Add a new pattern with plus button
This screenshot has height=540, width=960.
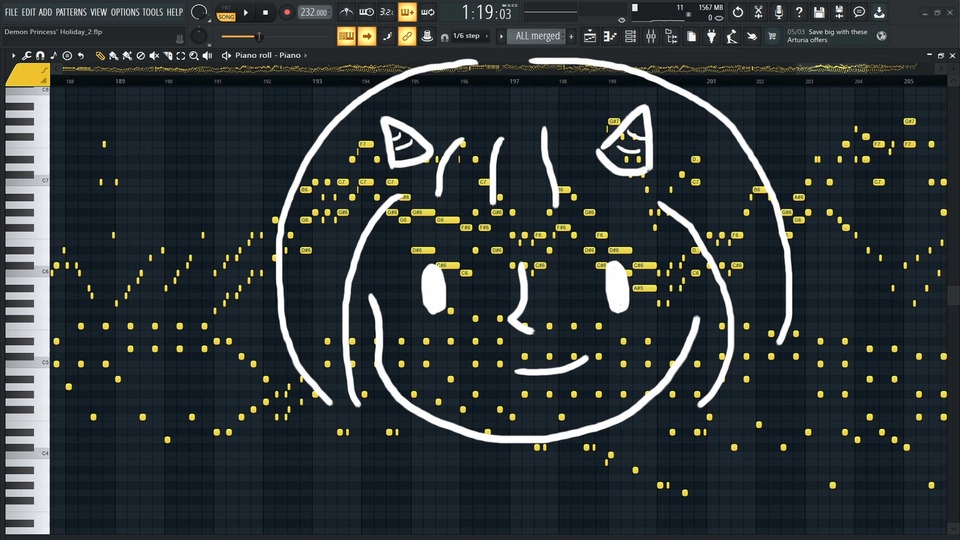click(571, 37)
